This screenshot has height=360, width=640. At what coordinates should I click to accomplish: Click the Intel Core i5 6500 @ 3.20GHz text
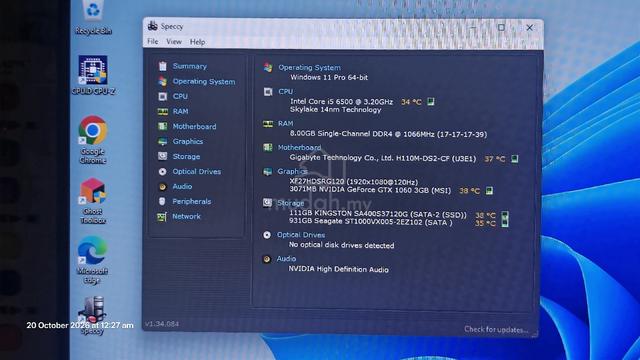pyautogui.click(x=341, y=101)
